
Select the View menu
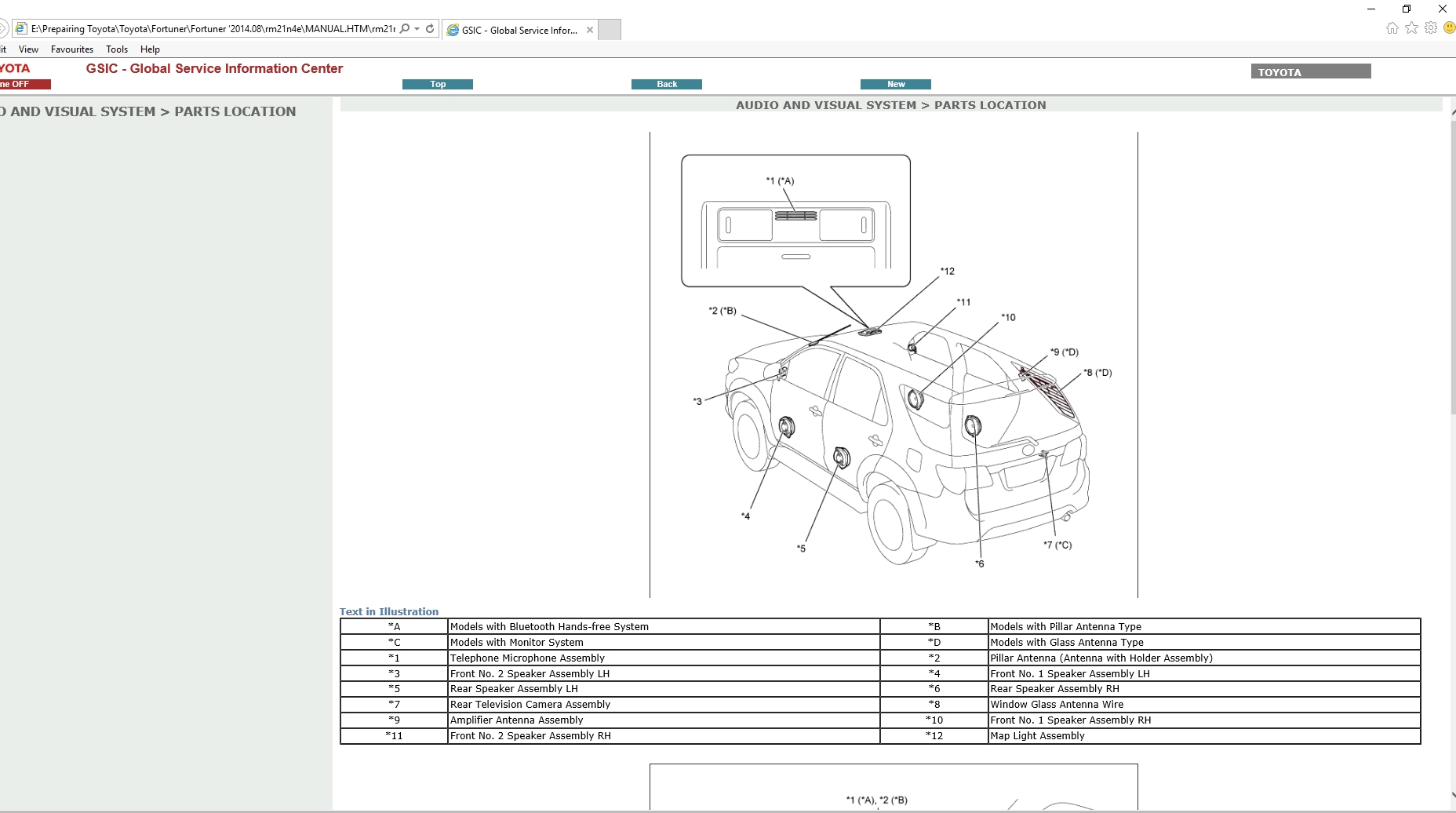[28, 49]
